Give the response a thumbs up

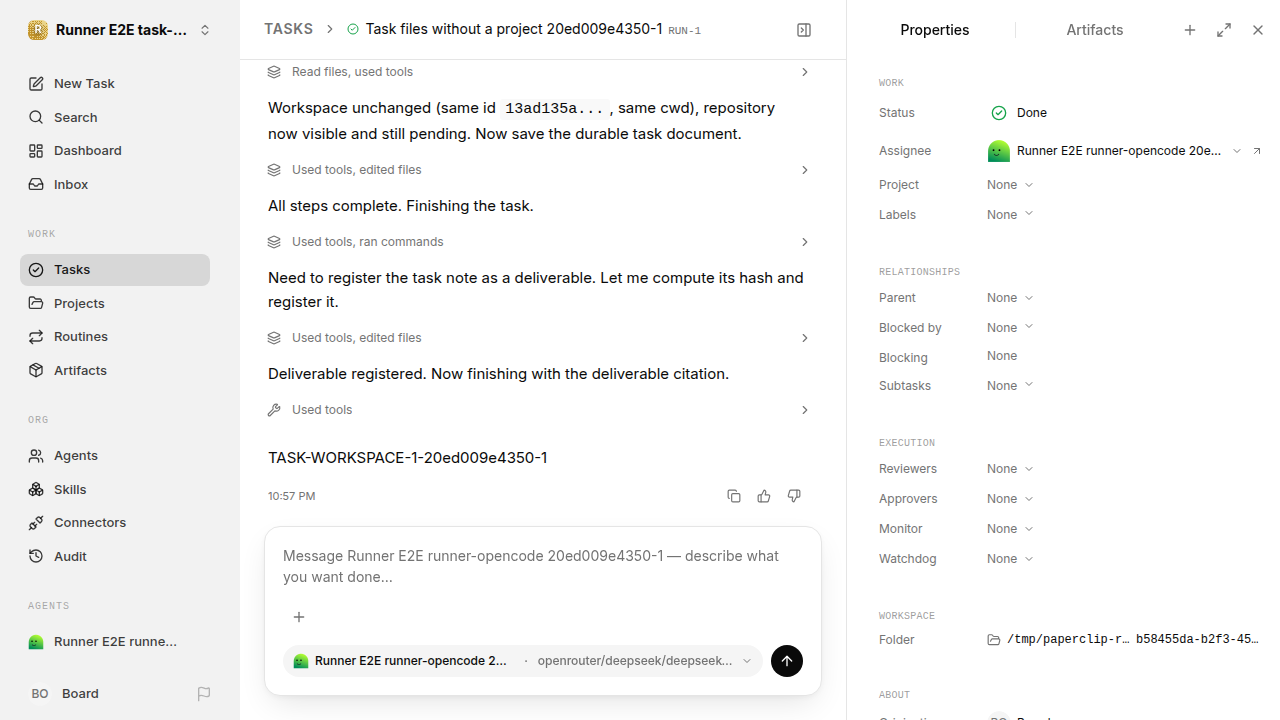point(764,496)
